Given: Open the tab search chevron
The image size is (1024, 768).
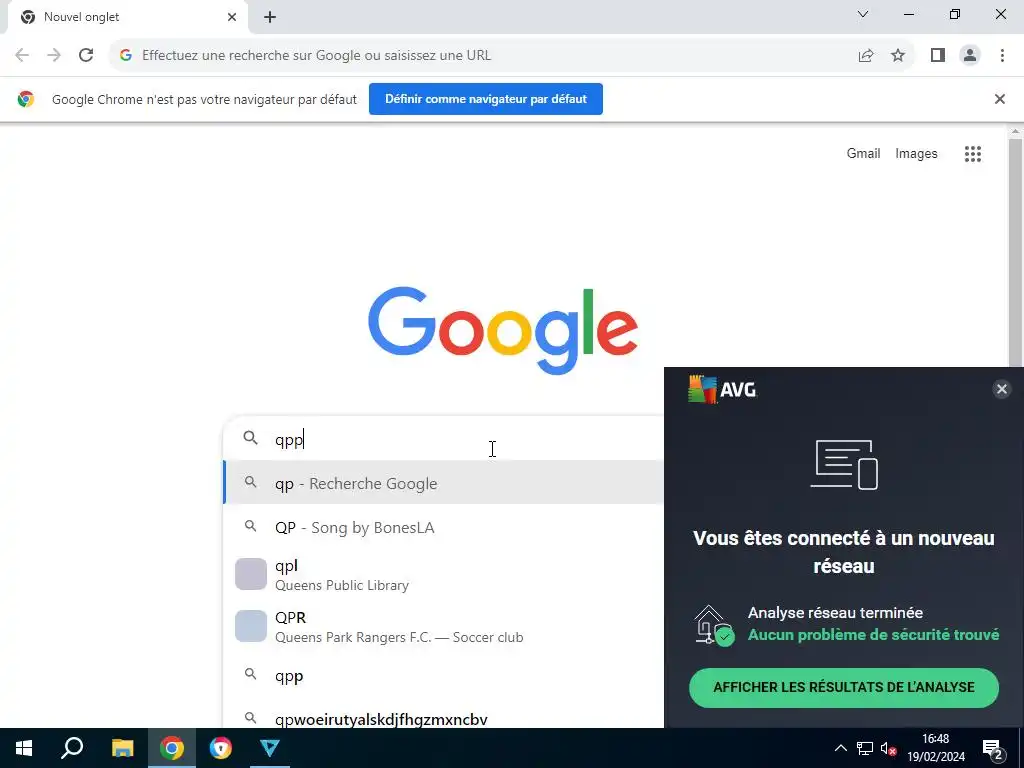Looking at the screenshot, I should (x=863, y=14).
